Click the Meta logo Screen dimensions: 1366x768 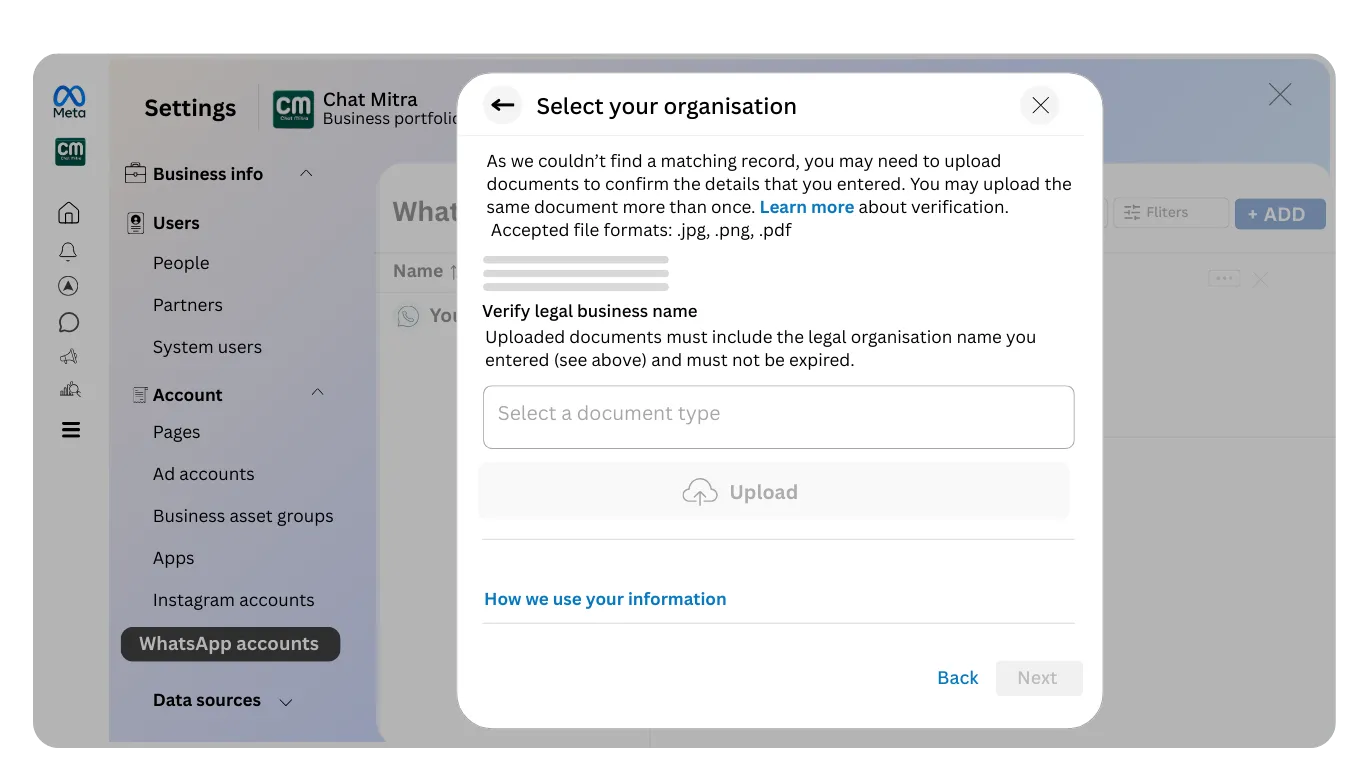(68, 98)
